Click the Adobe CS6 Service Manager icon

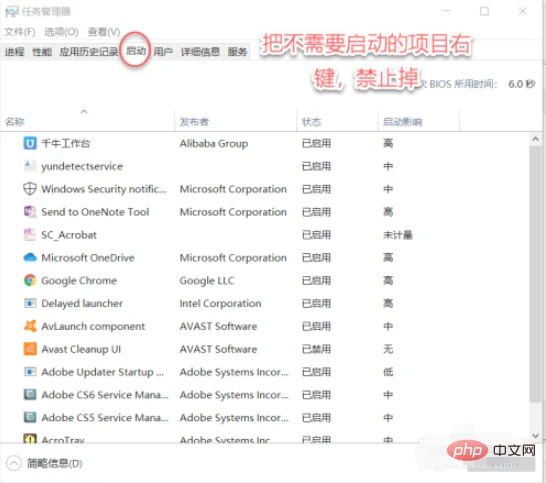30,395
